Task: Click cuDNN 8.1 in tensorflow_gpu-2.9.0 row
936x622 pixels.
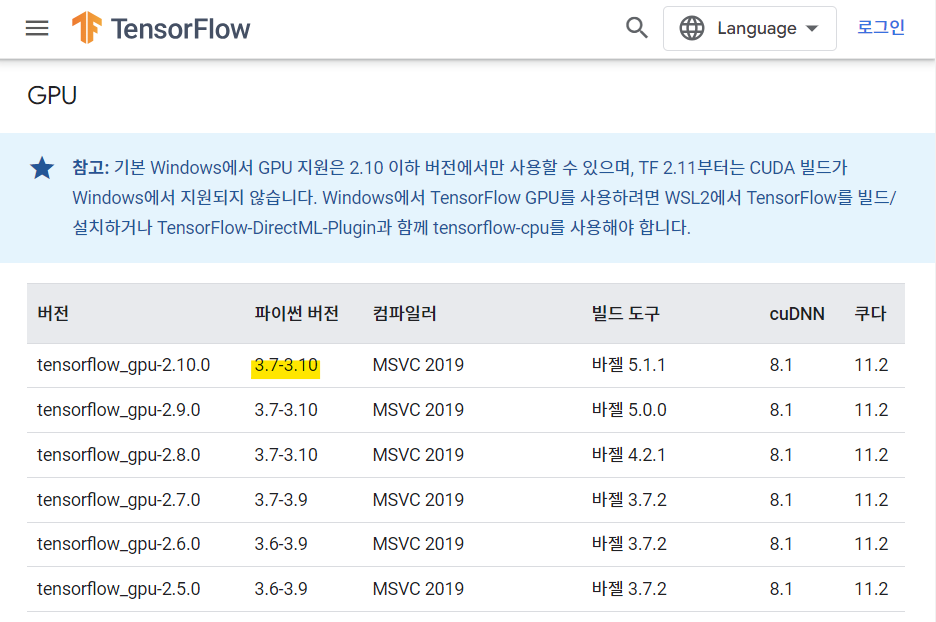Action: tap(781, 410)
